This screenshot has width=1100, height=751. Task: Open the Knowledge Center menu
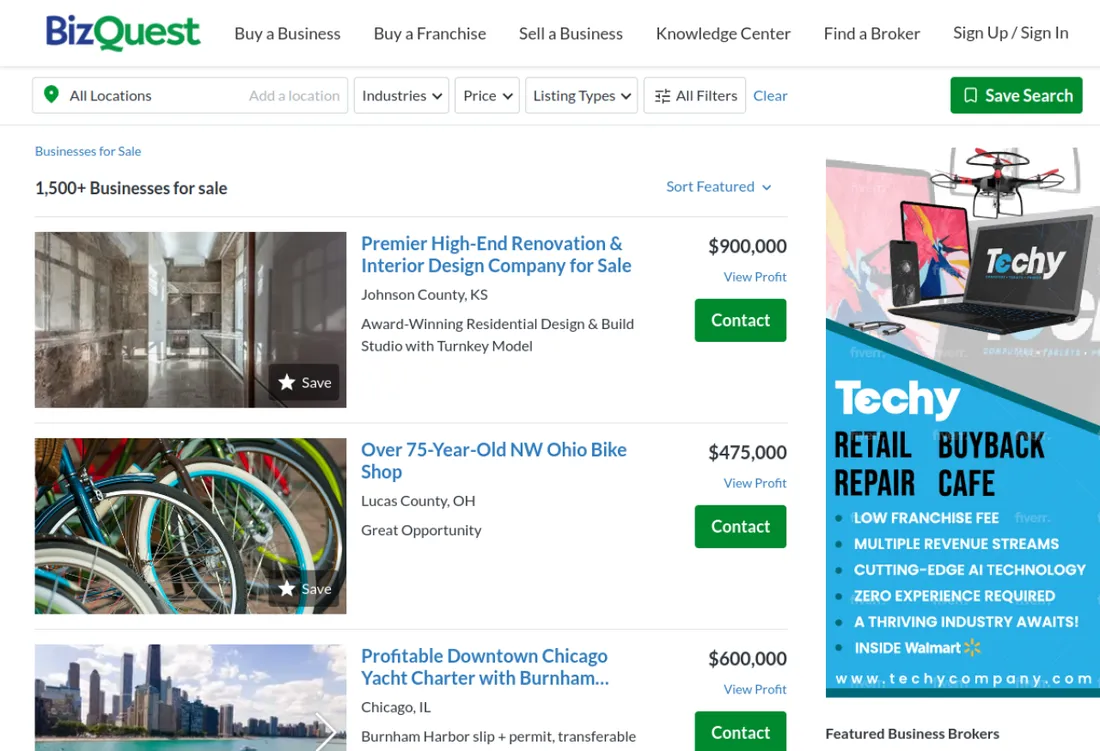point(723,34)
